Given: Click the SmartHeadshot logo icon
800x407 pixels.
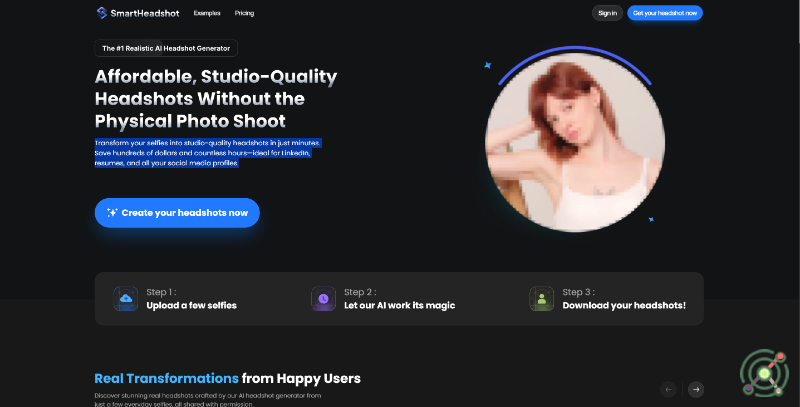Looking at the screenshot, I should (x=102, y=13).
